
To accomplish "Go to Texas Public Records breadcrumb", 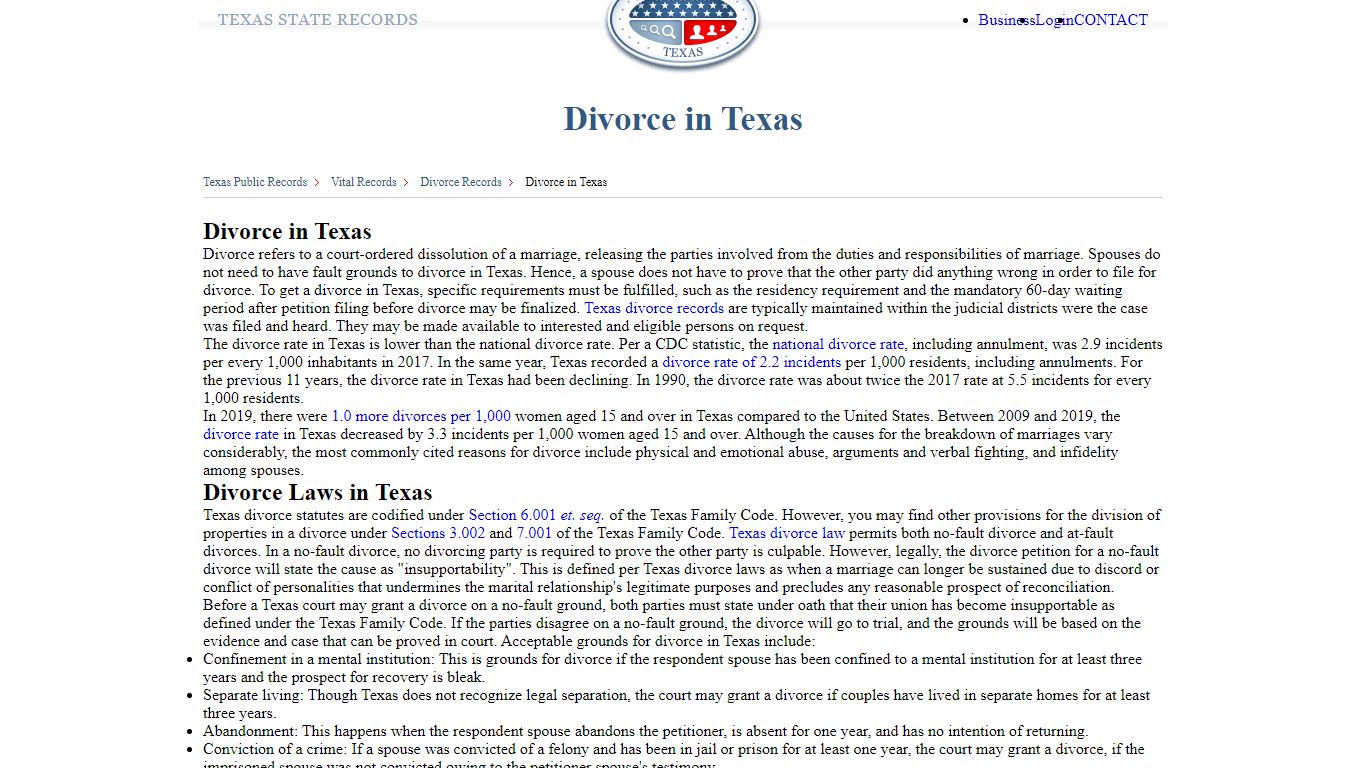I will pyautogui.click(x=255, y=182).
